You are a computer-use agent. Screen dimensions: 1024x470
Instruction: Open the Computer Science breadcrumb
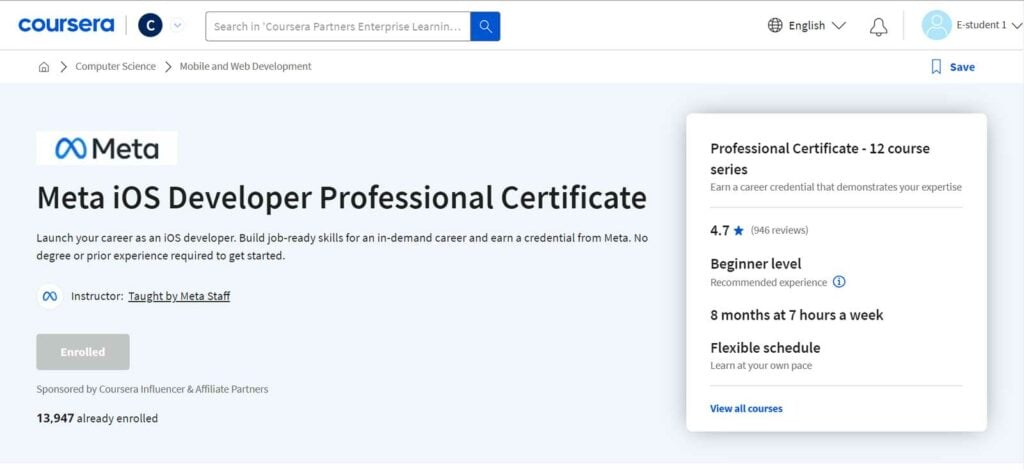116,66
